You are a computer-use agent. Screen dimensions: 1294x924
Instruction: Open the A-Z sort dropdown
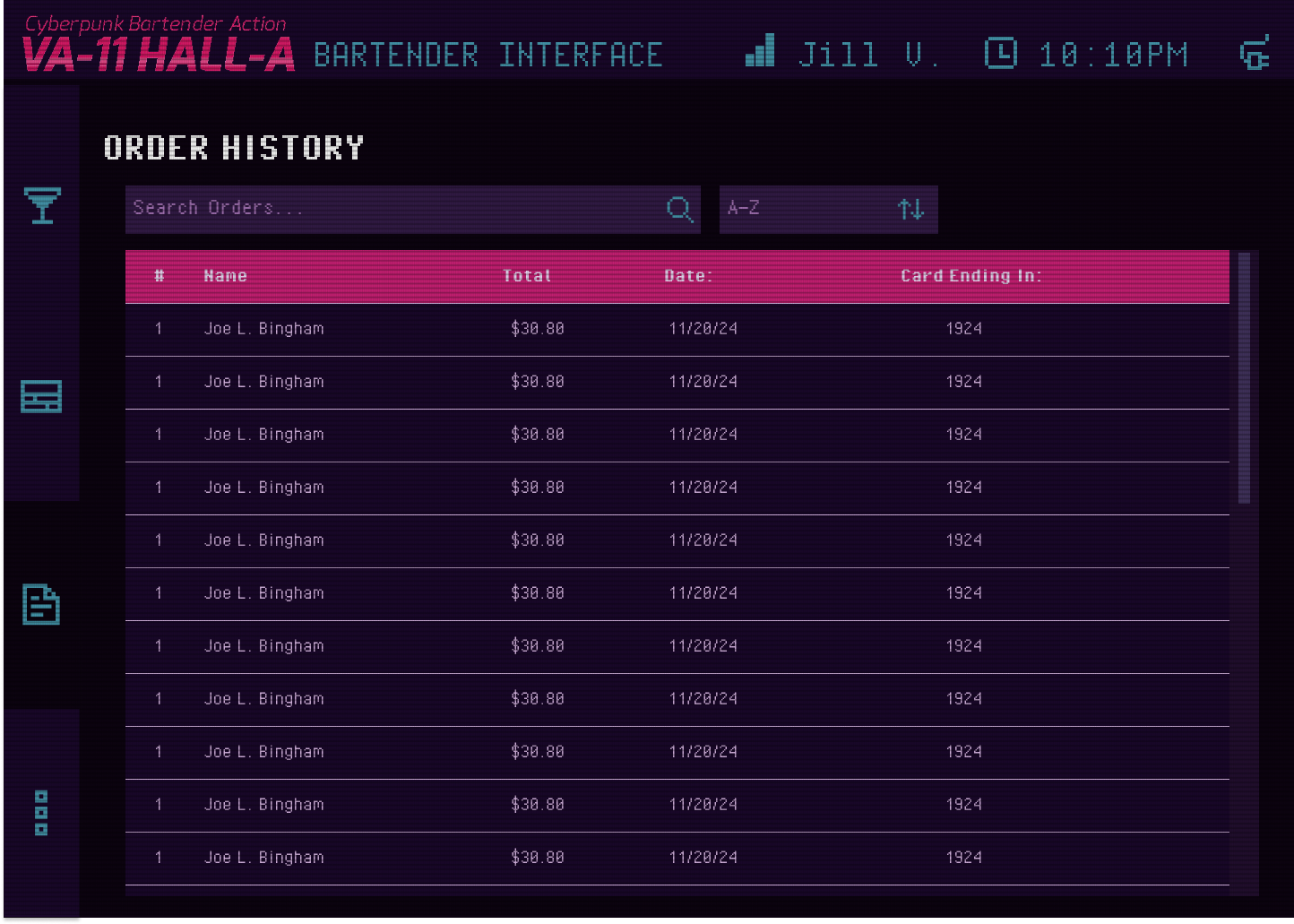click(x=829, y=210)
